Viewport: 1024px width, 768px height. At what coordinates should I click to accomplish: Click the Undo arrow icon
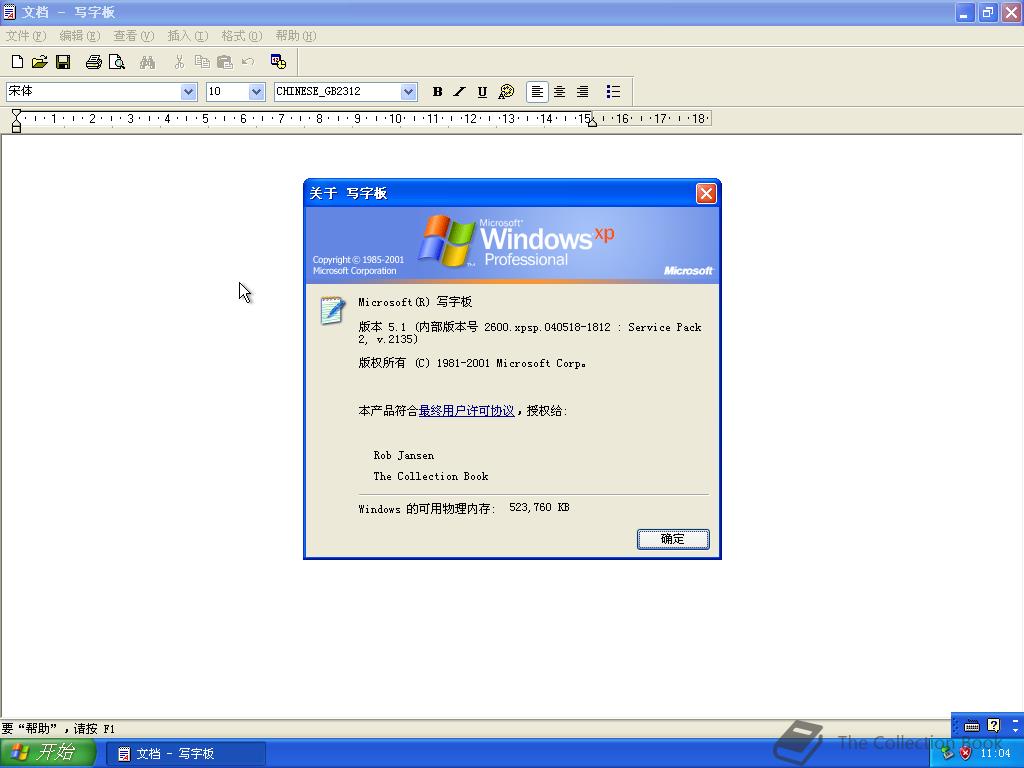click(248, 62)
